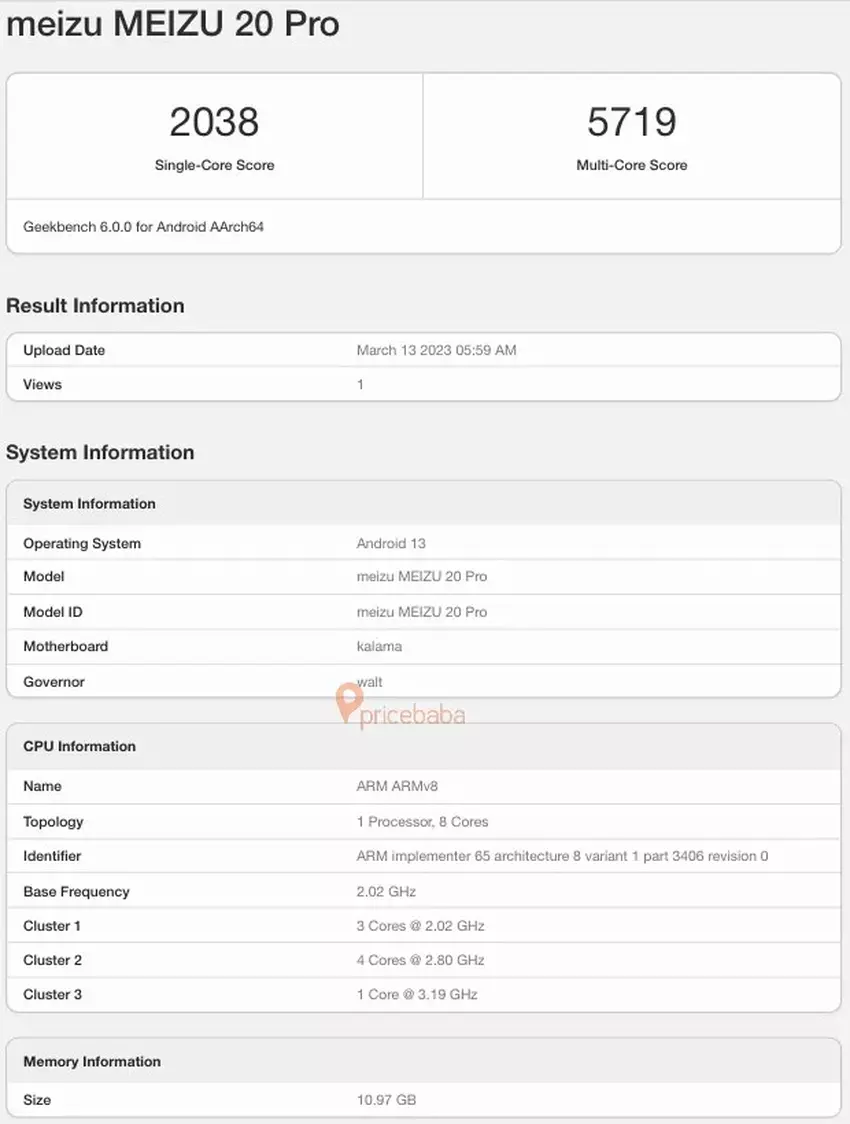Click the Cluster 2 row 4 Cores value

pyautogui.click(x=420, y=960)
